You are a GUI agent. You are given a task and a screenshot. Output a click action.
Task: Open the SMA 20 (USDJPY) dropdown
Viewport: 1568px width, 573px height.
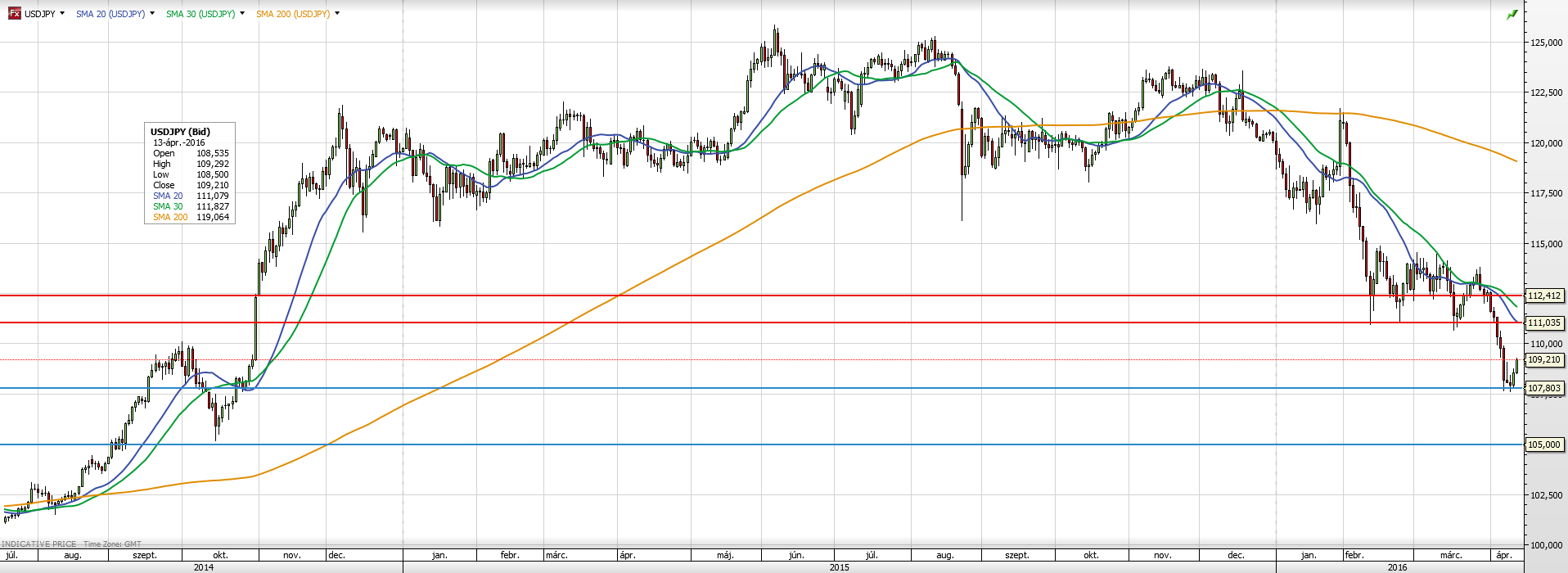pyautogui.click(x=152, y=14)
